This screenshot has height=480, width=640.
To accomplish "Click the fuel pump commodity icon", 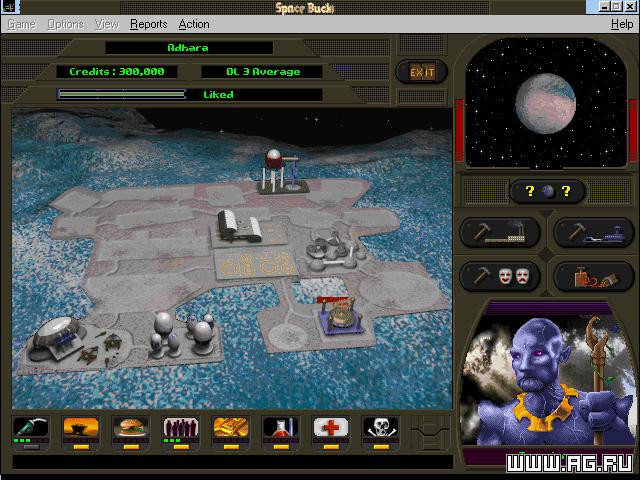I will point(31,427).
